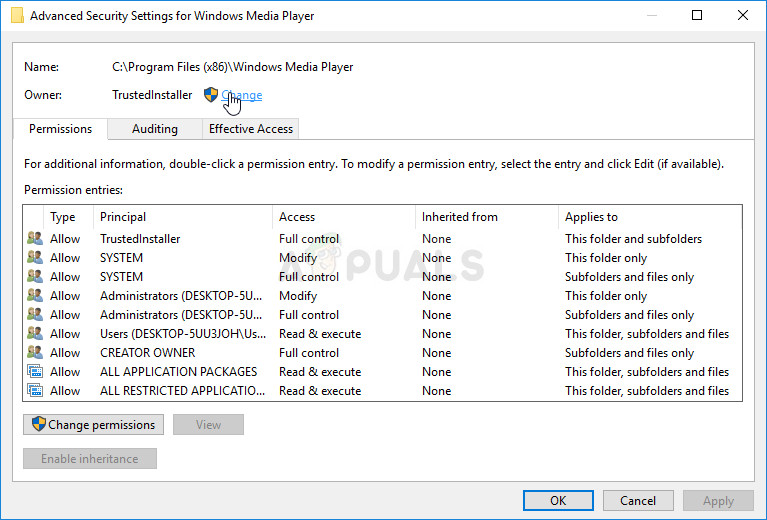Cancel the security settings dialog
The image size is (767, 520).
[x=638, y=501]
